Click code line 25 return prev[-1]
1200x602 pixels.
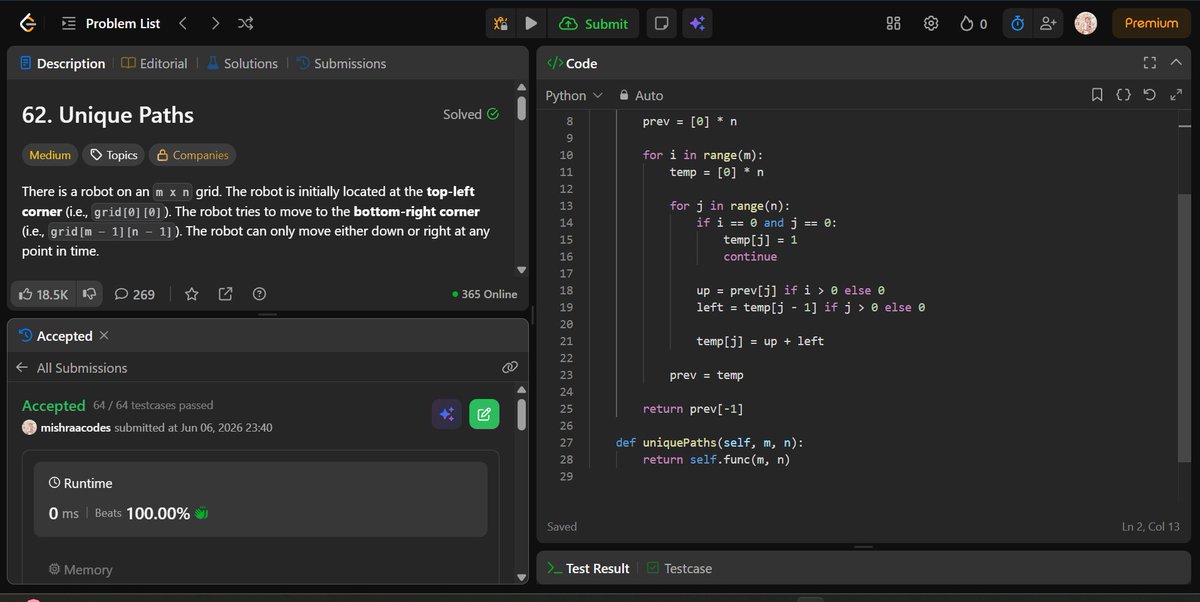tap(693, 409)
